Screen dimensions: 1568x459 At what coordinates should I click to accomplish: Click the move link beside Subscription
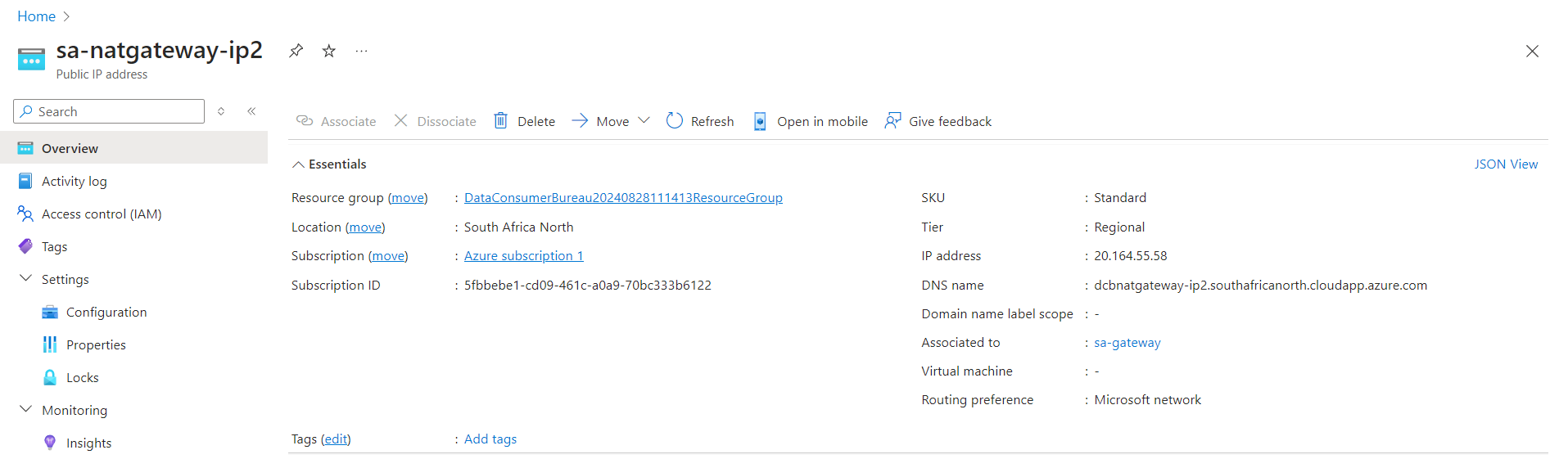coord(388,256)
